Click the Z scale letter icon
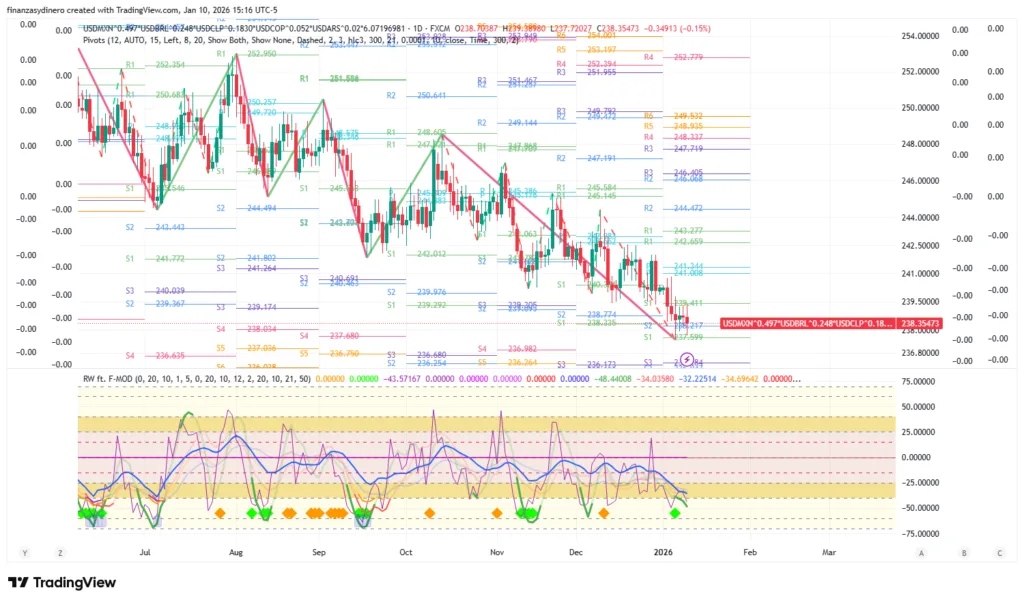 click(x=60, y=552)
